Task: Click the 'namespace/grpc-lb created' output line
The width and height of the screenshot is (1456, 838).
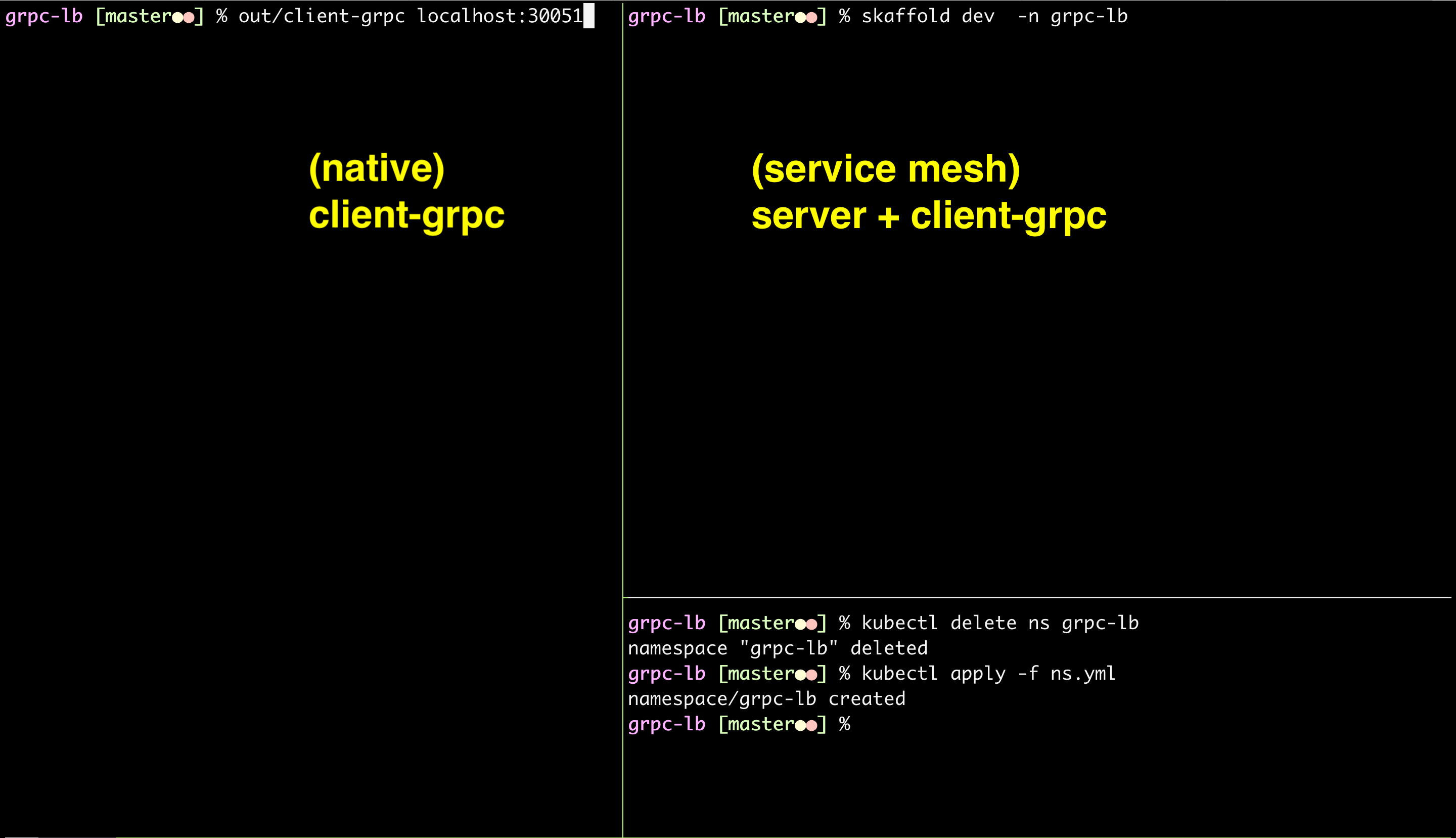Action: (x=766, y=699)
